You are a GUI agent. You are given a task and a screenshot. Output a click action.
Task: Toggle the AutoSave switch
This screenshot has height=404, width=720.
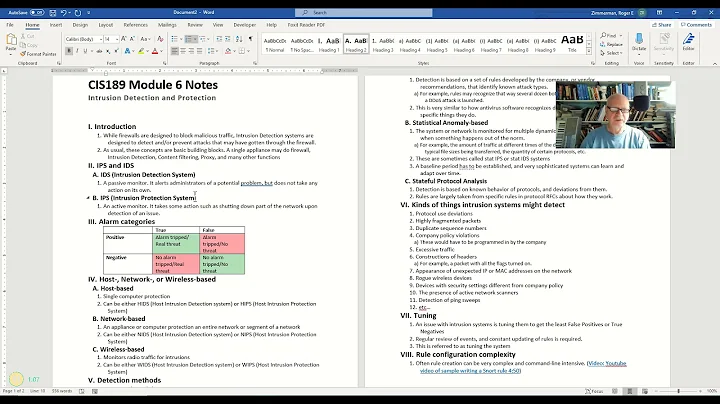pyautogui.click(x=37, y=13)
